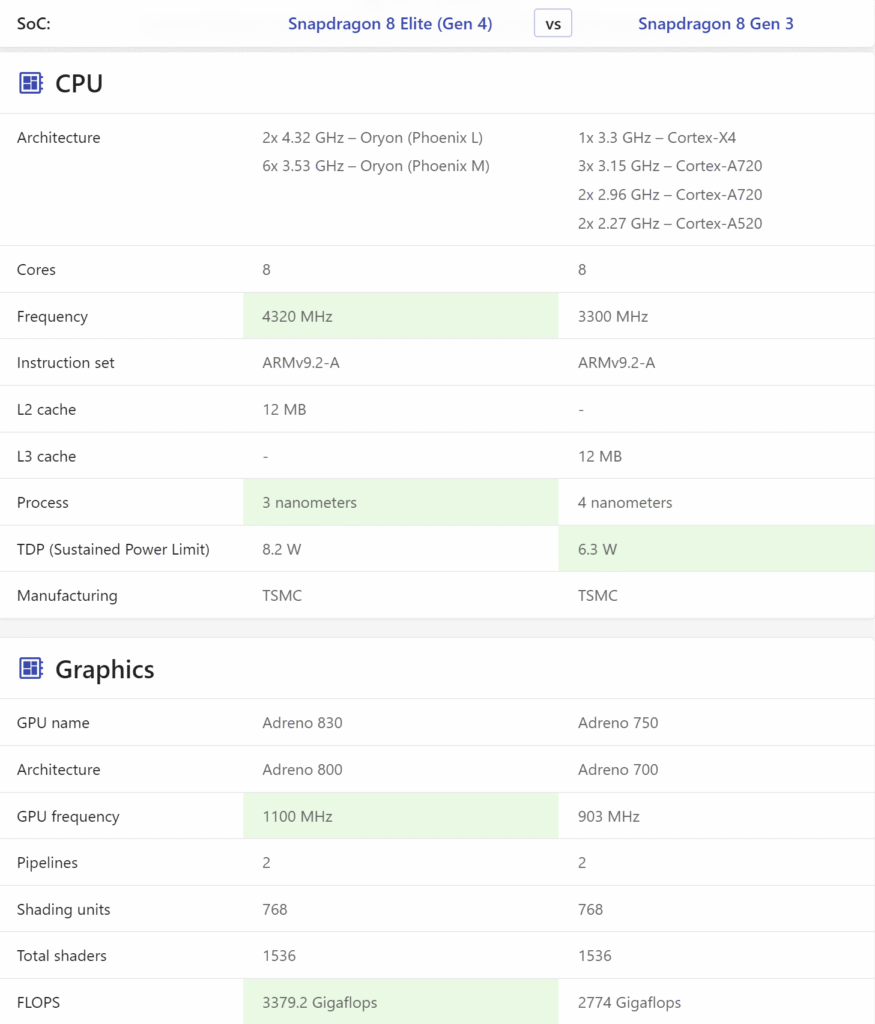
Task: Click the TDP (Sustained Power Limit) row label
Action: [x=113, y=549]
